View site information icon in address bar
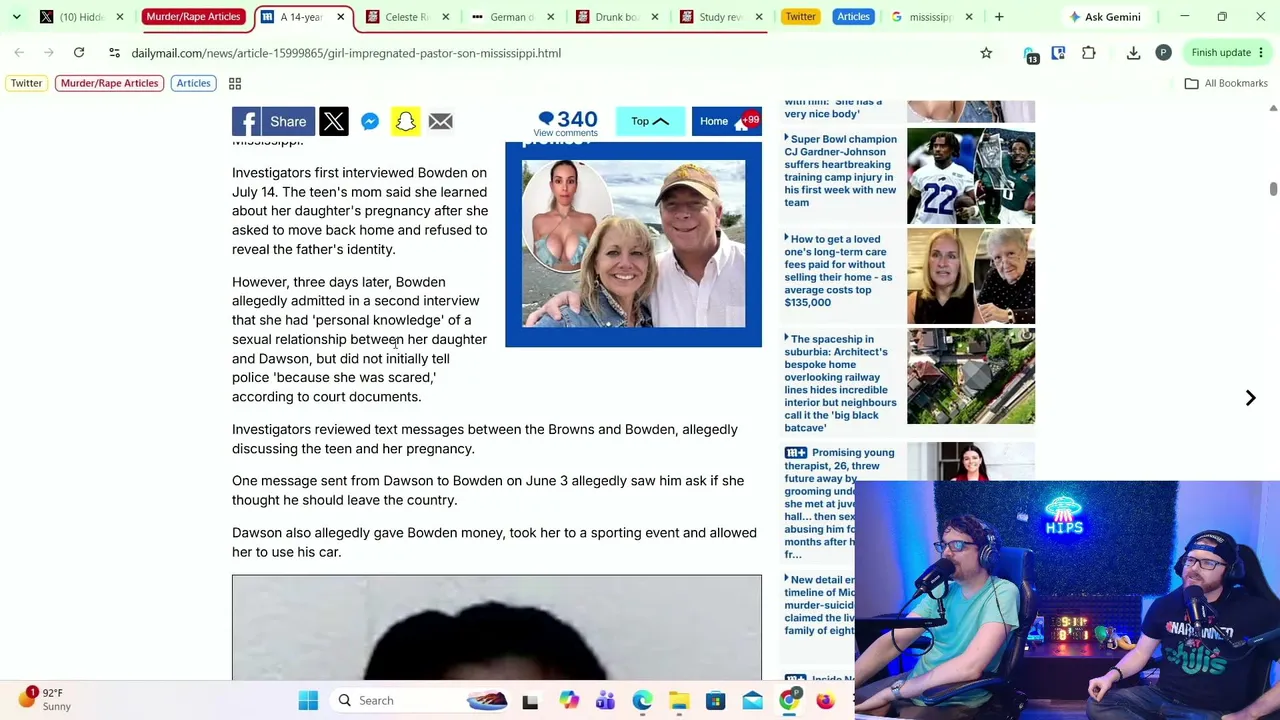The width and height of the screenshot is (1280, 720). (115, 53)
